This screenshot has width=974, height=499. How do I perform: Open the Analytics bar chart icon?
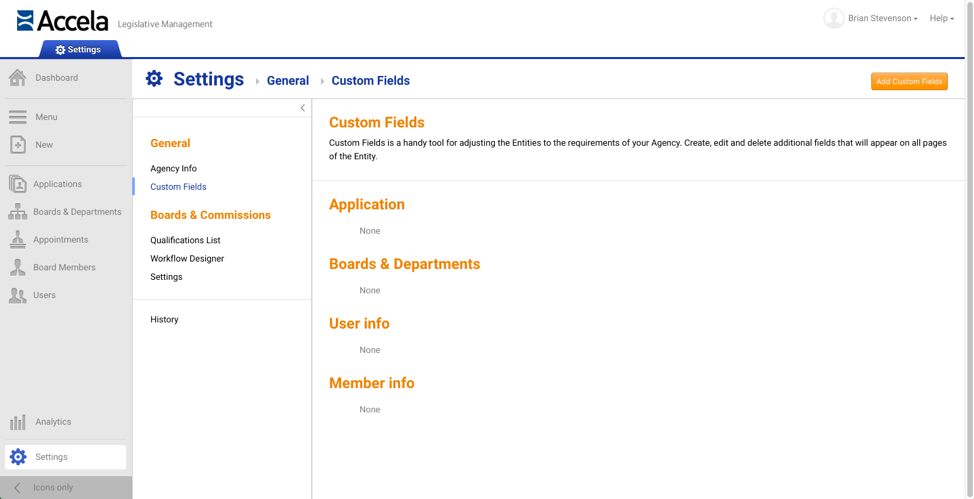pos(17,422)
